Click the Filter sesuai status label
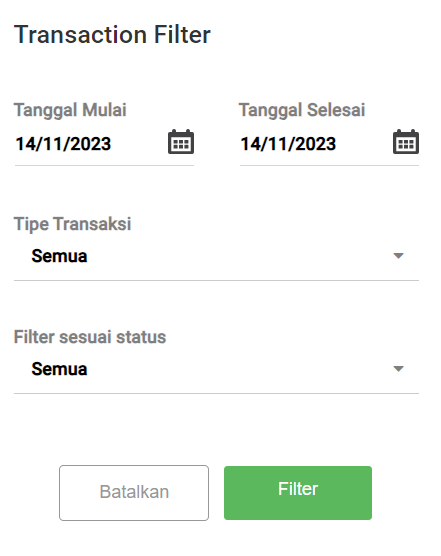This screenshot has width=441, height=556. [x=90, y=337]
